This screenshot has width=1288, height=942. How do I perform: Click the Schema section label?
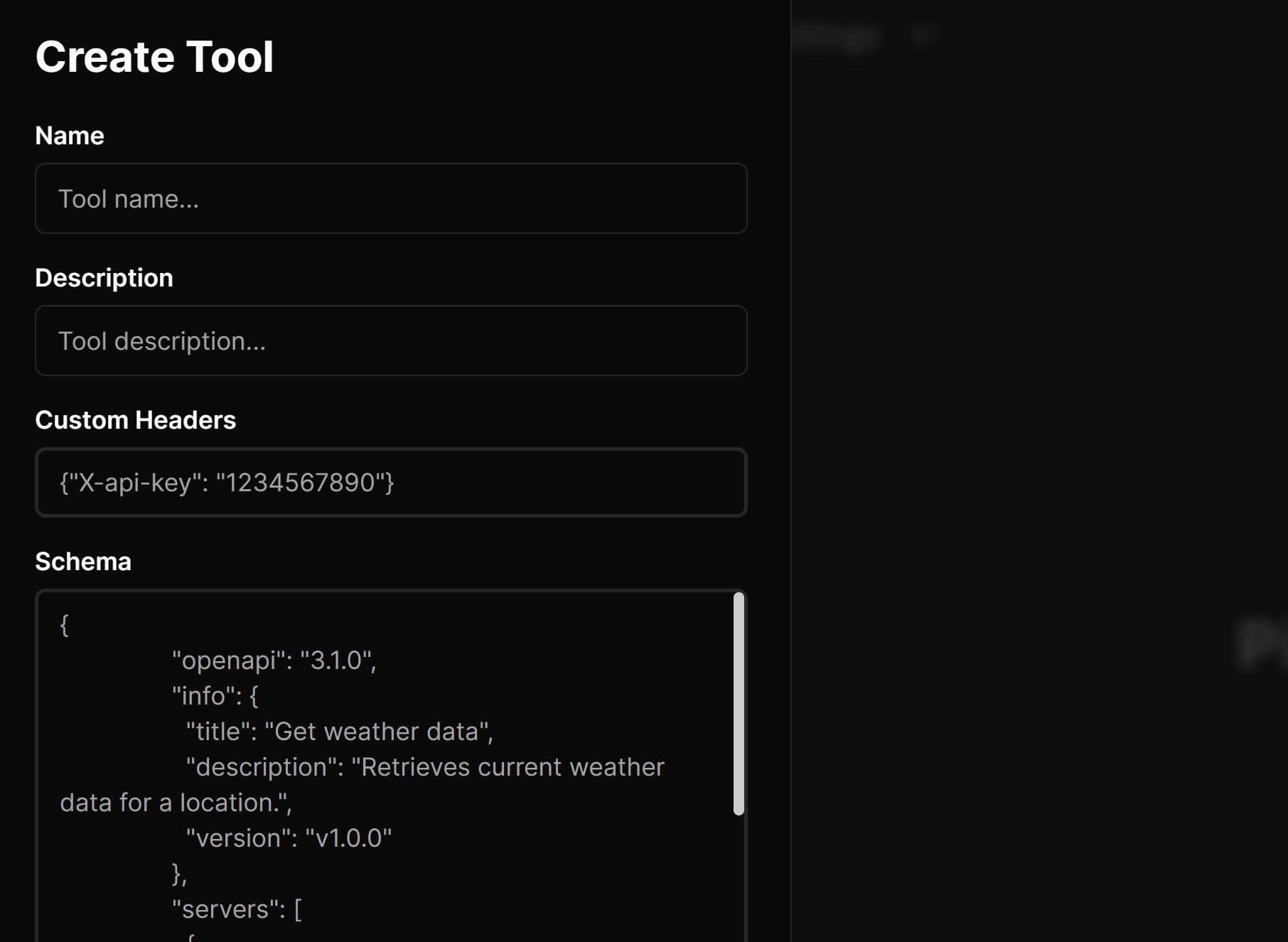pos(83,561)
